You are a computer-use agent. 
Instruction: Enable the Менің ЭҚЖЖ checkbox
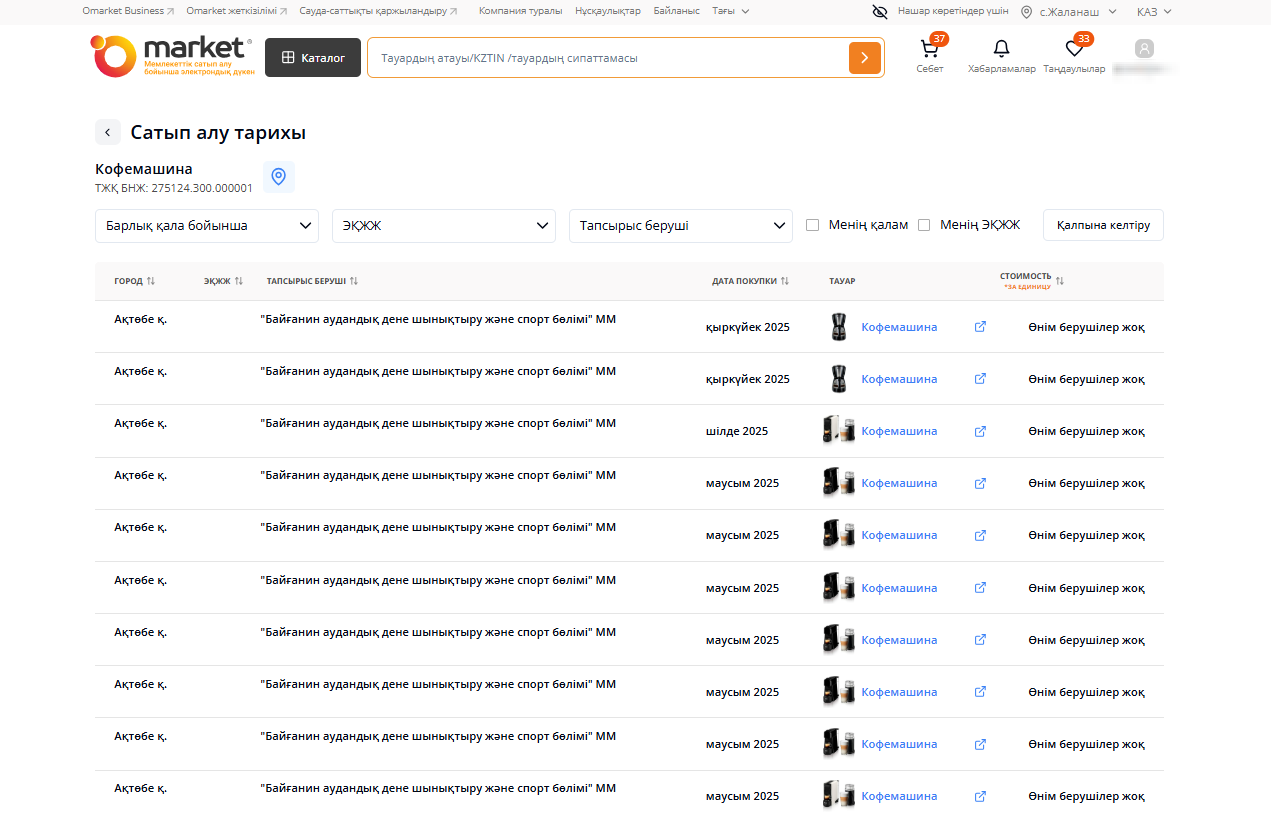[x=924, y=225]
